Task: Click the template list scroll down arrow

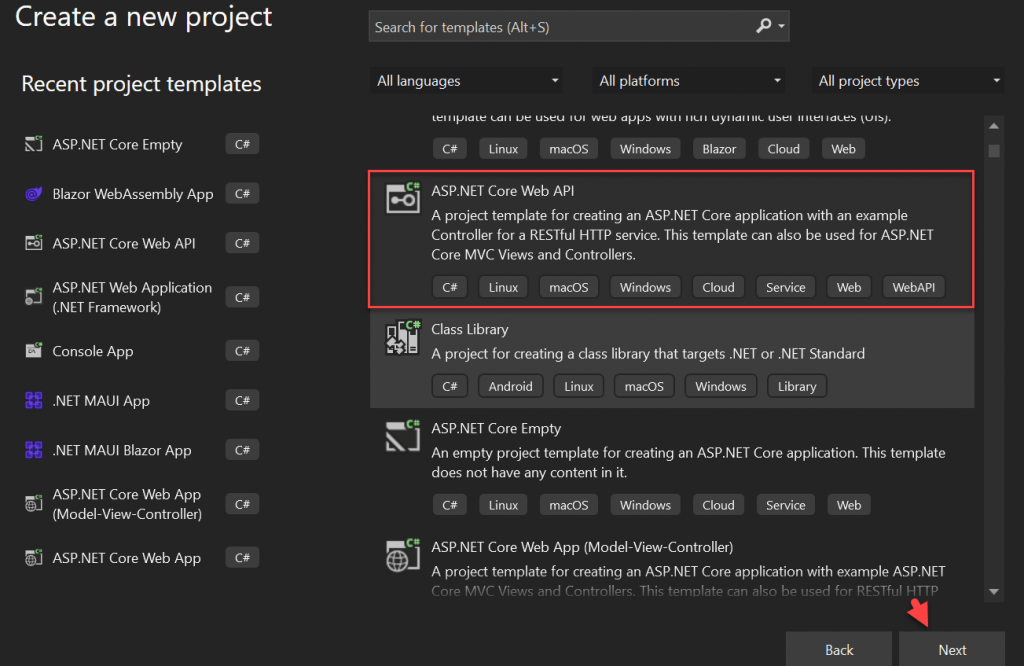Action: (x=994, y=592)
